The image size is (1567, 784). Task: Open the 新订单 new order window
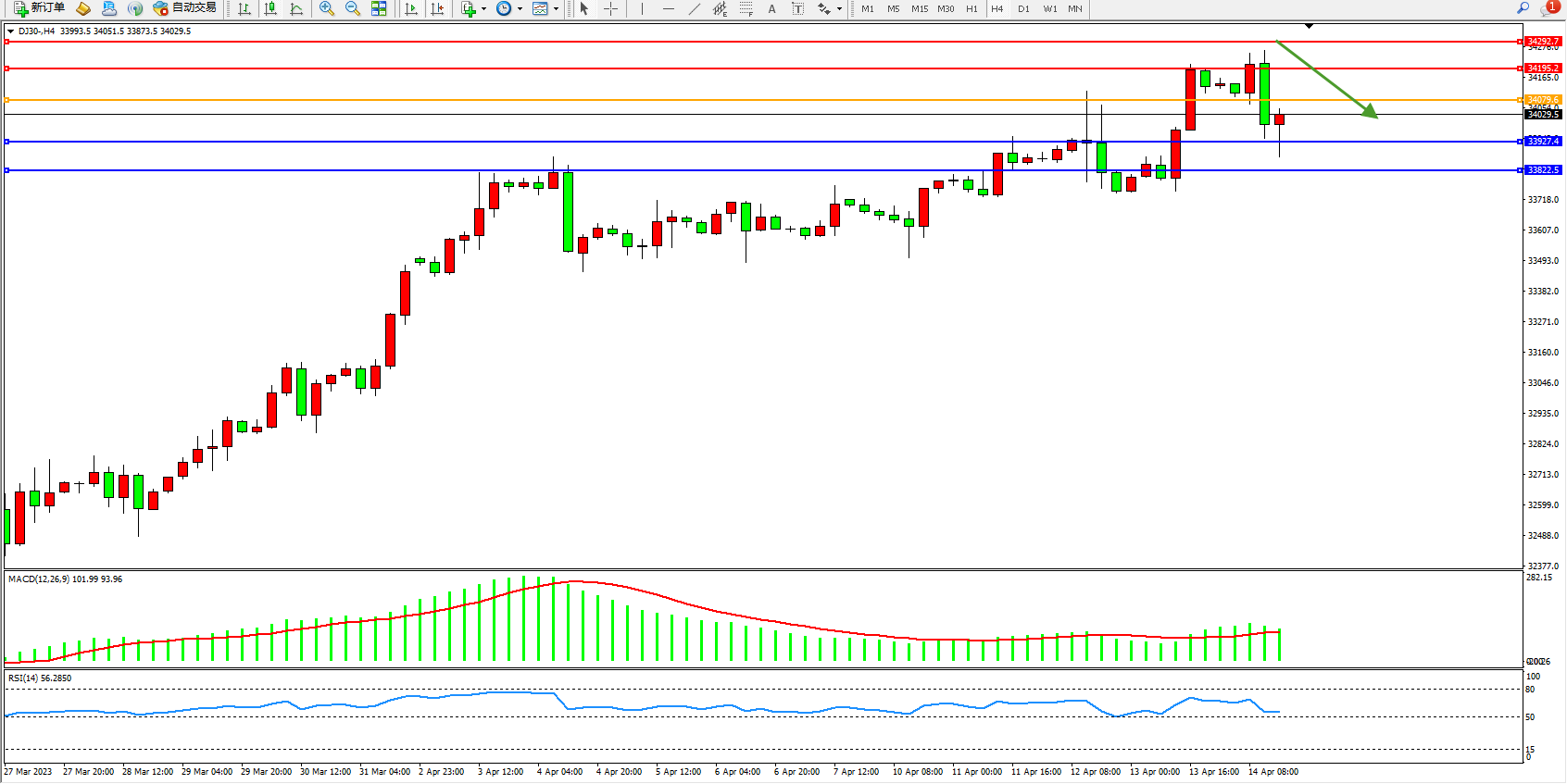click(39, 8)
